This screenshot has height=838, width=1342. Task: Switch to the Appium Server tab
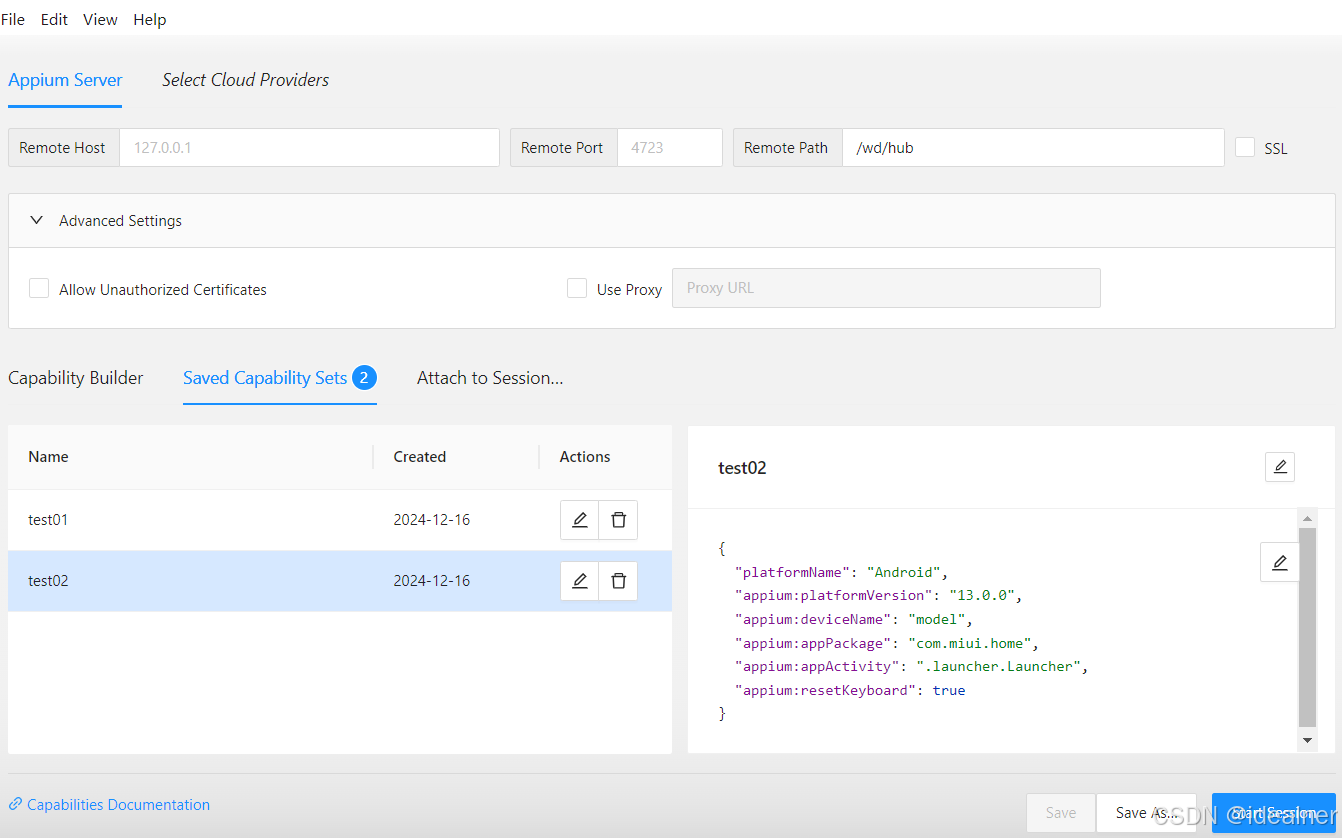tap(65, 80)
